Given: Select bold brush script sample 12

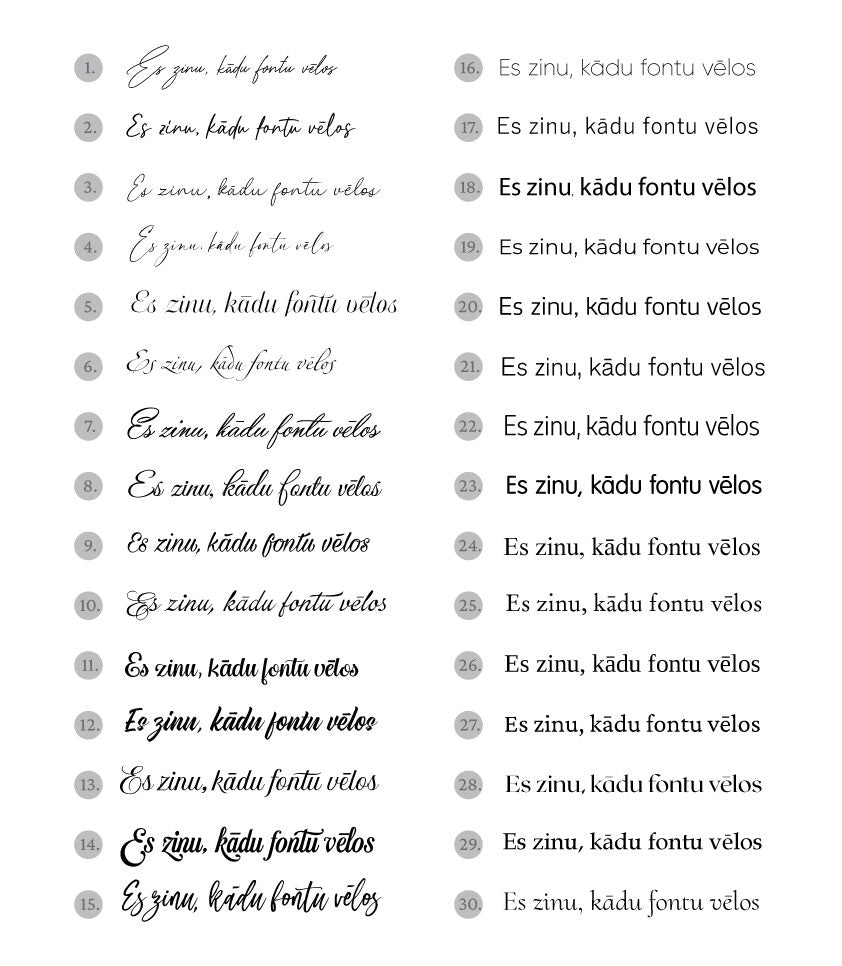Looking at the screenshot, I should pyautogui.click(x=250, y=722).
